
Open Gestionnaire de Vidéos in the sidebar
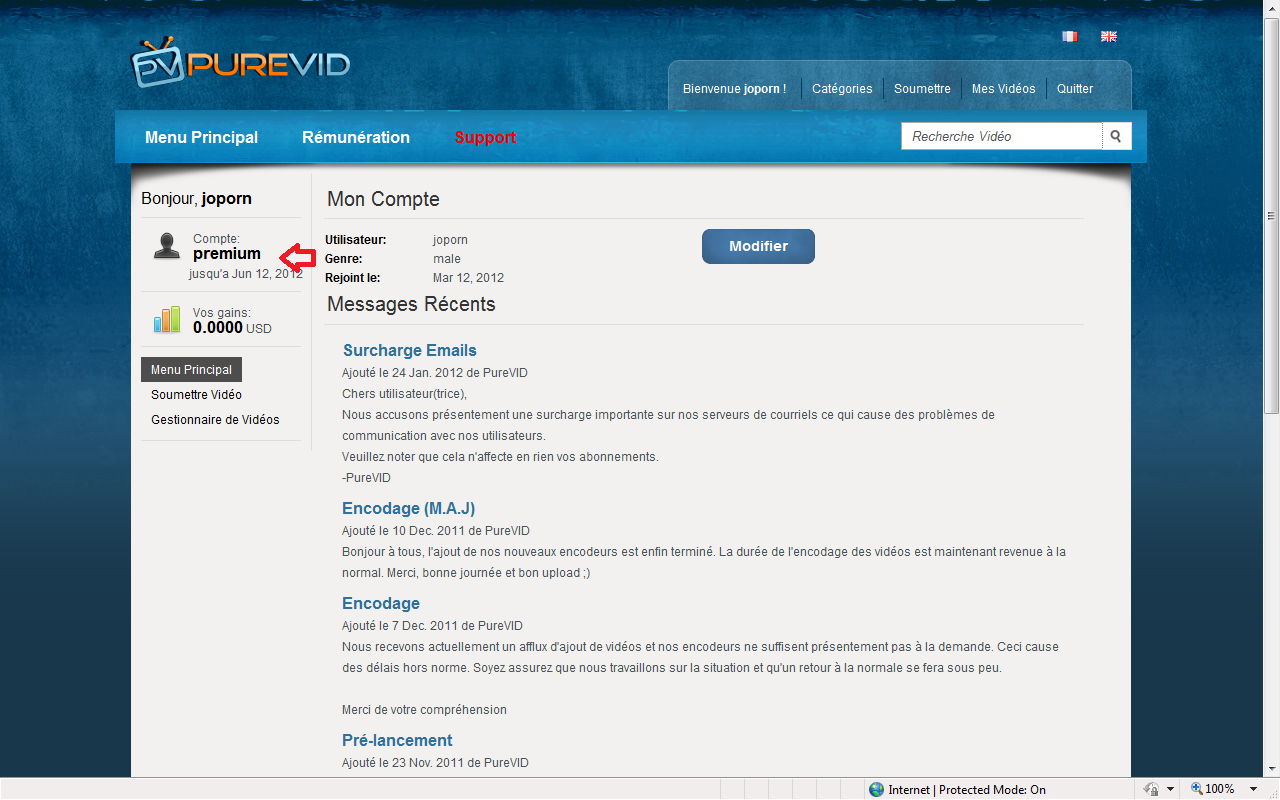[x=215, y=420]
